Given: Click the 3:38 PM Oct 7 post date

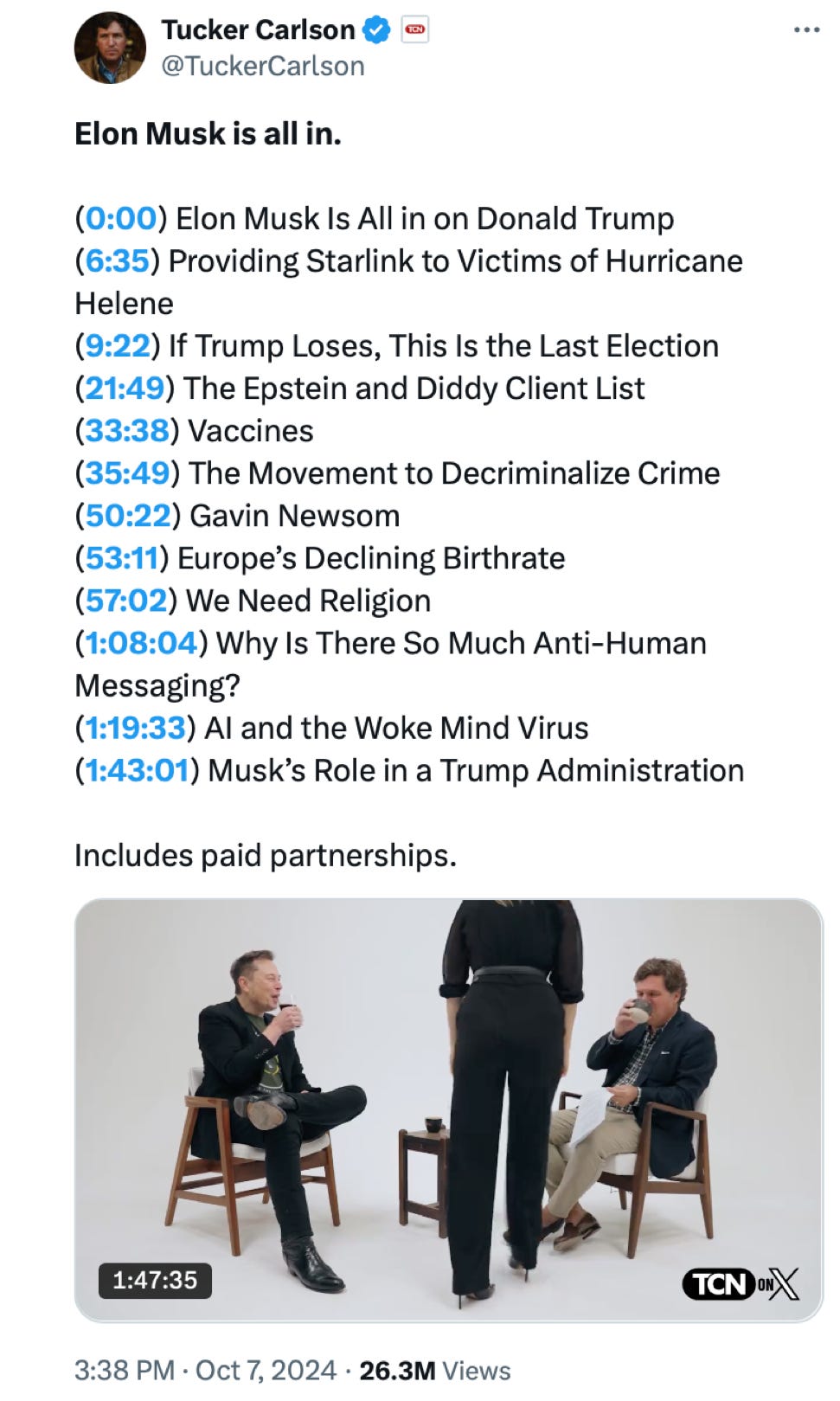Looking at the screenshot, I should tap(205, 1371).
